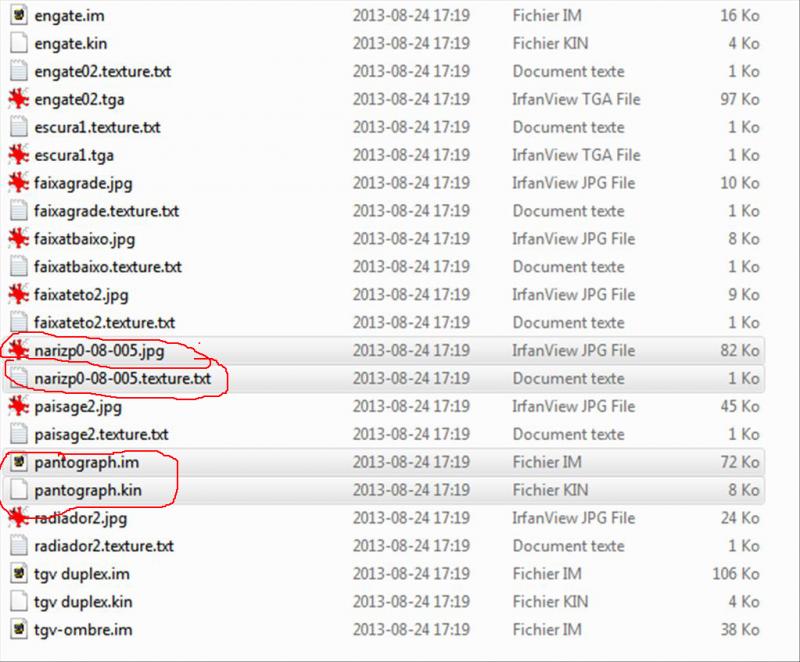Click the pantograph.im file icon
The image size is (800, 662).
(x=18, y=462)
